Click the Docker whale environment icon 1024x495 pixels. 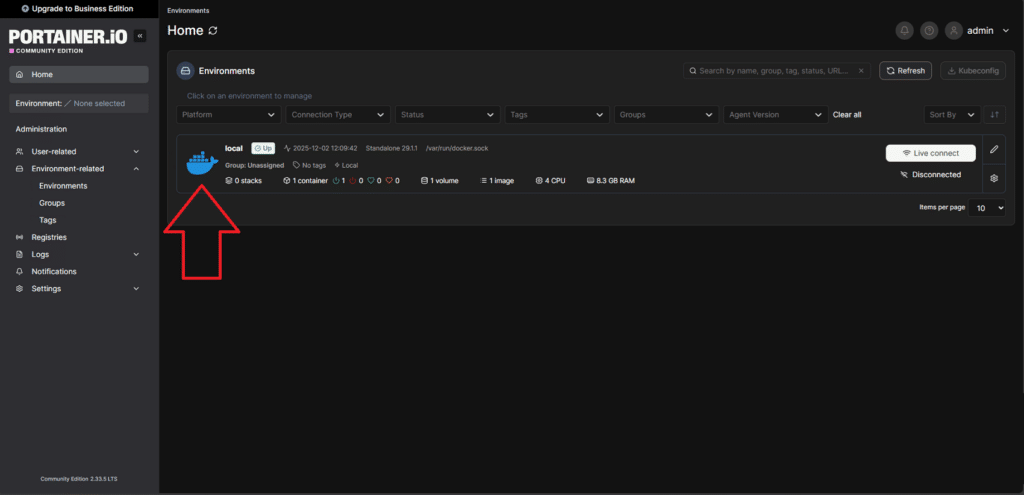coord(201,164)
